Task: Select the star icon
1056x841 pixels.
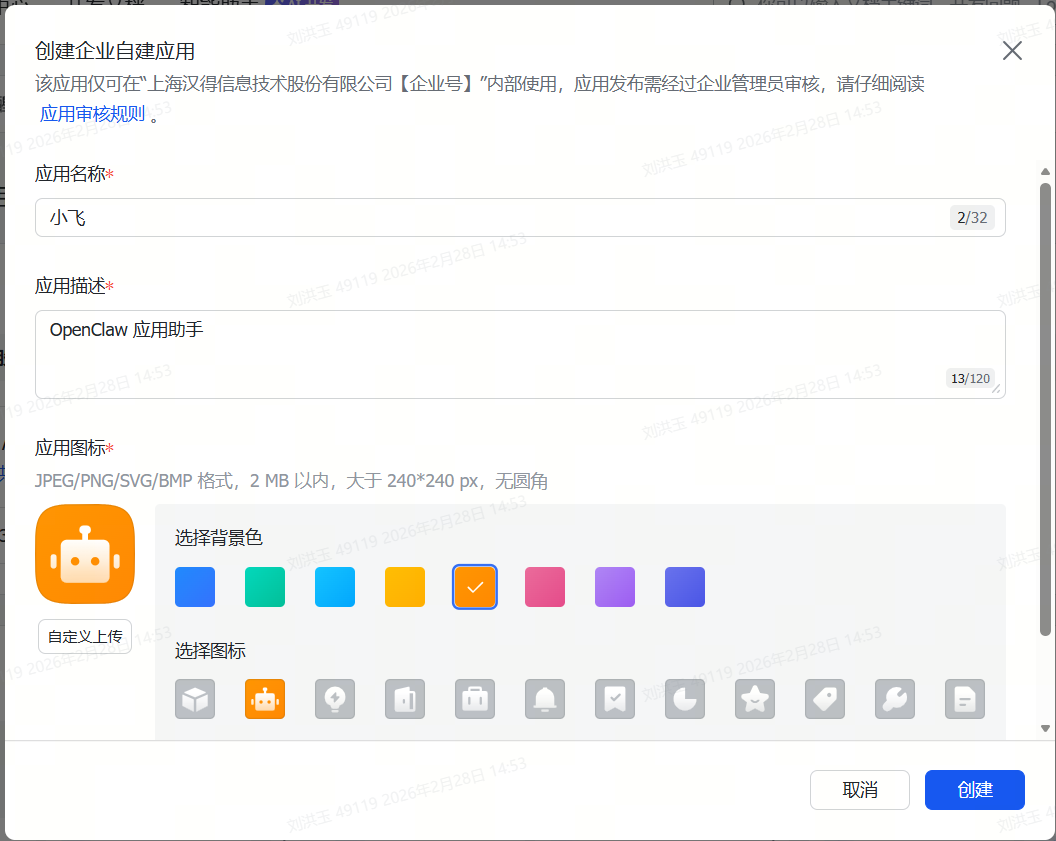Action: 755,699
